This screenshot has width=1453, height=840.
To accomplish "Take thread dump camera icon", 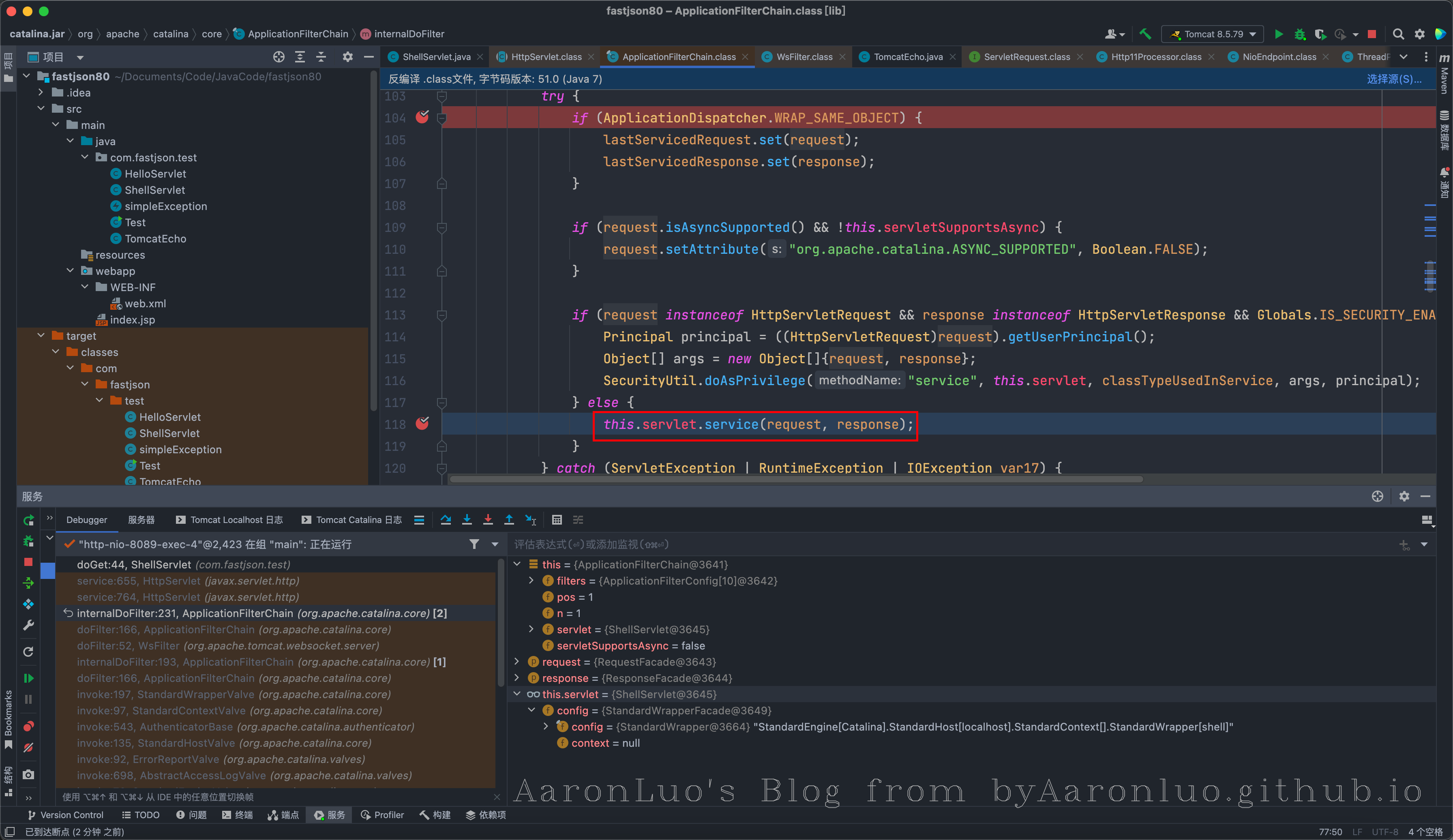I will click(28, 774).
